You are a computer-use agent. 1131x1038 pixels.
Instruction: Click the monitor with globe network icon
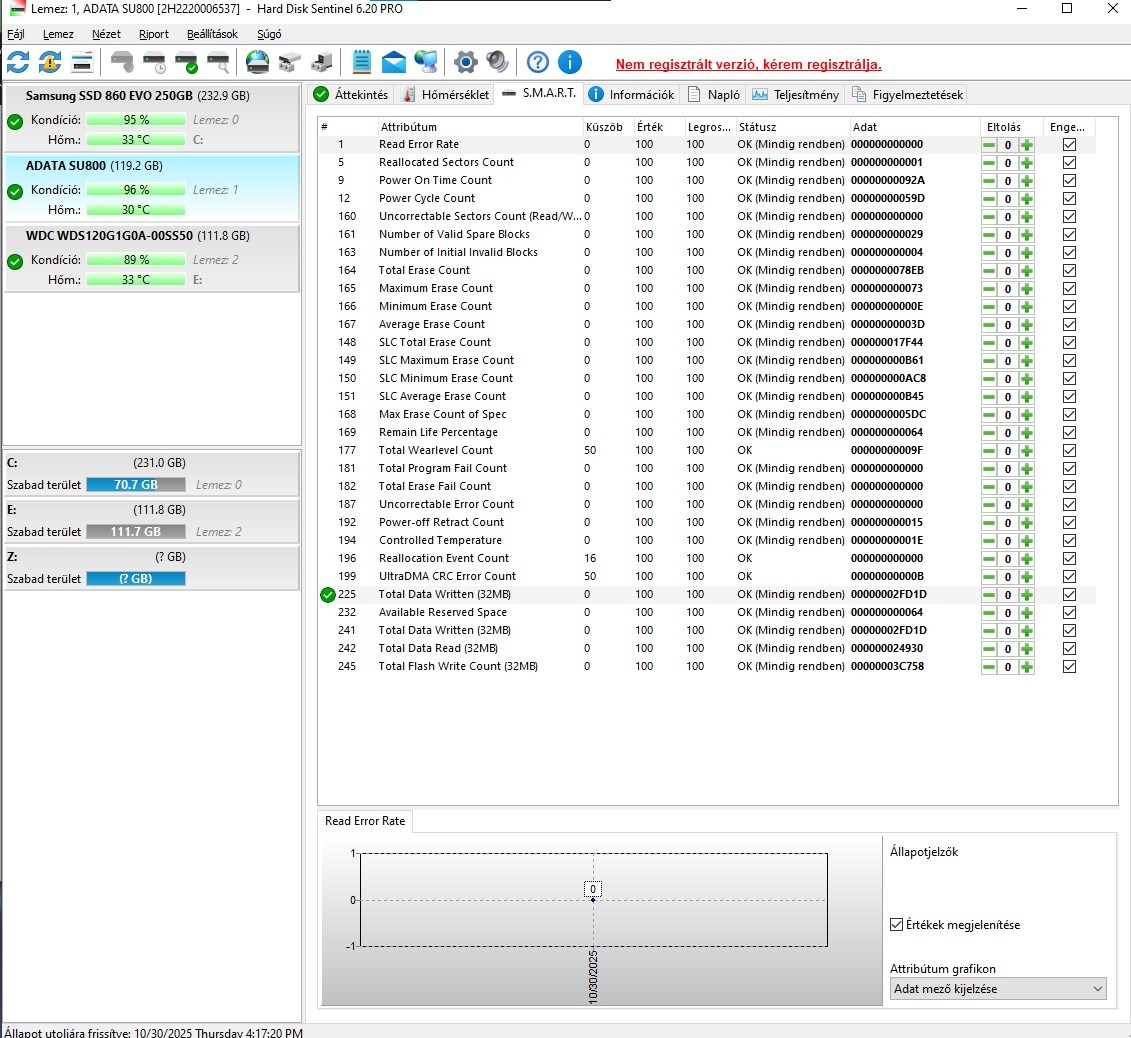coord(426,63)
